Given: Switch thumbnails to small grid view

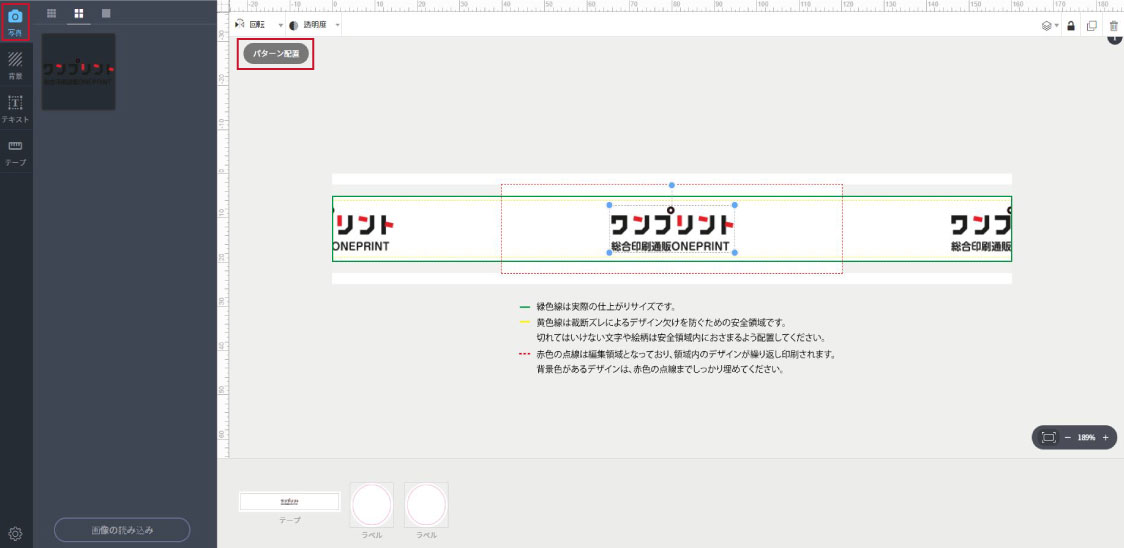Looking at the screenshot, I should click(x=52, y=13).
